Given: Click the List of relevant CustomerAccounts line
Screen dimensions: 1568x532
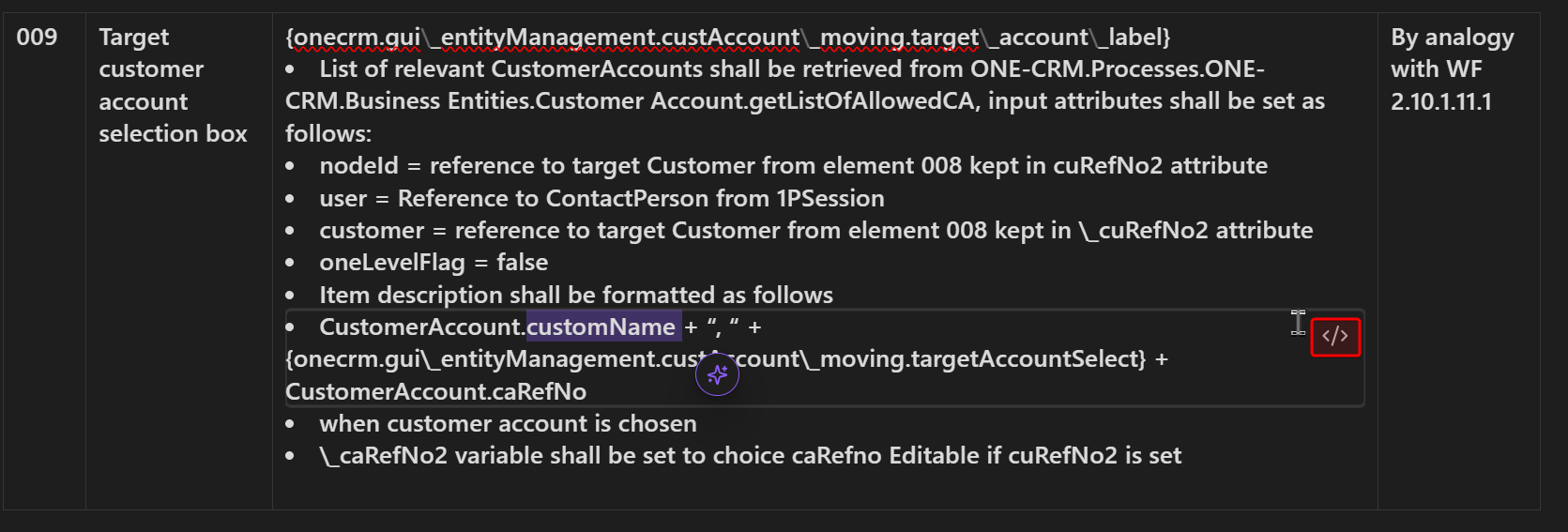Looking at the screenshot, I should point(791,69).
